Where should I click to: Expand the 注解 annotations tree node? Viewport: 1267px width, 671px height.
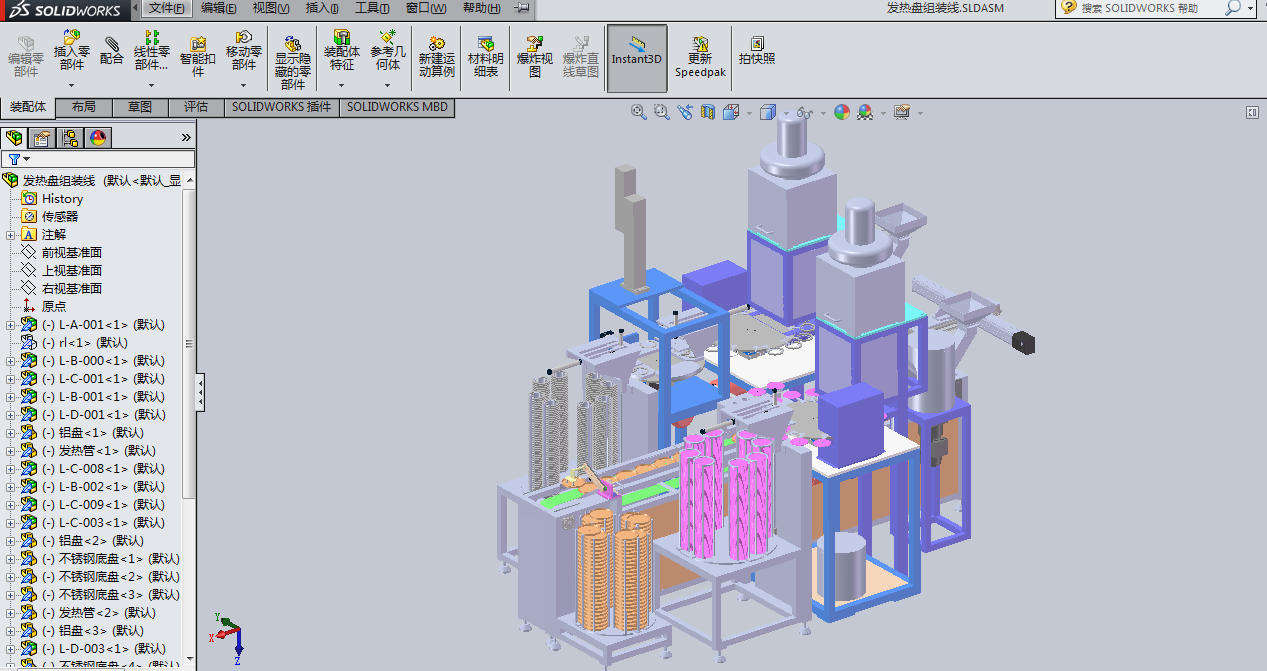coord(11,235)
